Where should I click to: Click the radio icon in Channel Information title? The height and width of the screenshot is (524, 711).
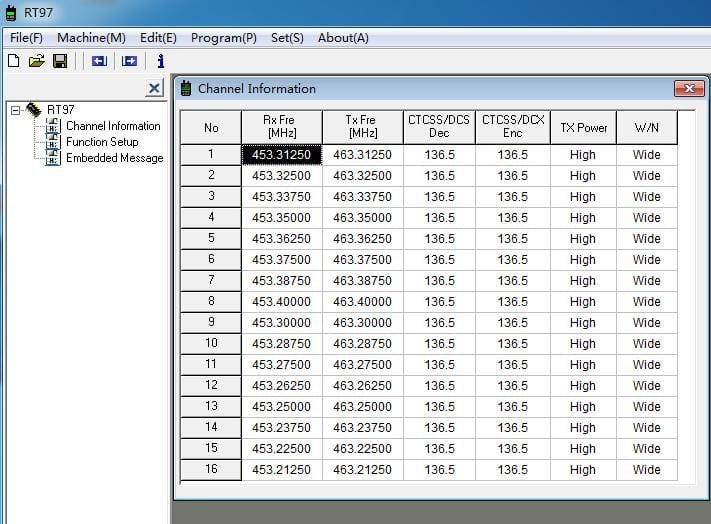point(186,89)
